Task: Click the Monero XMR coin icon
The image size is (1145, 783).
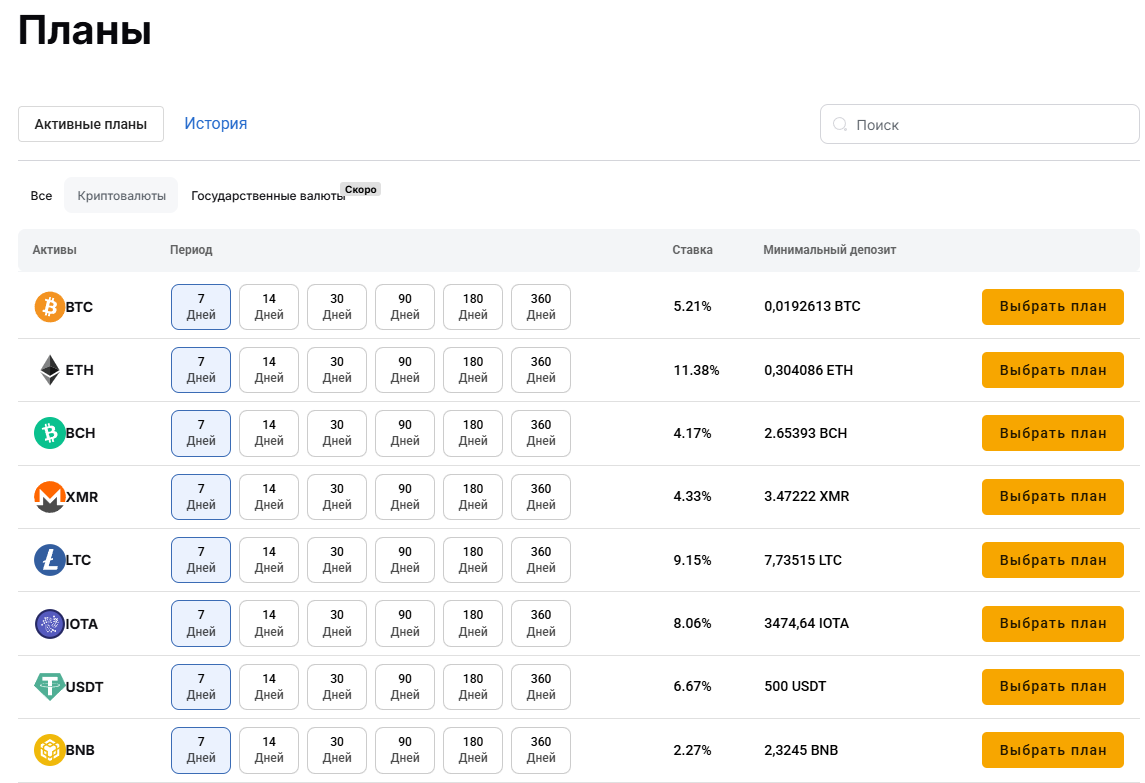Action: coord(50,497)
